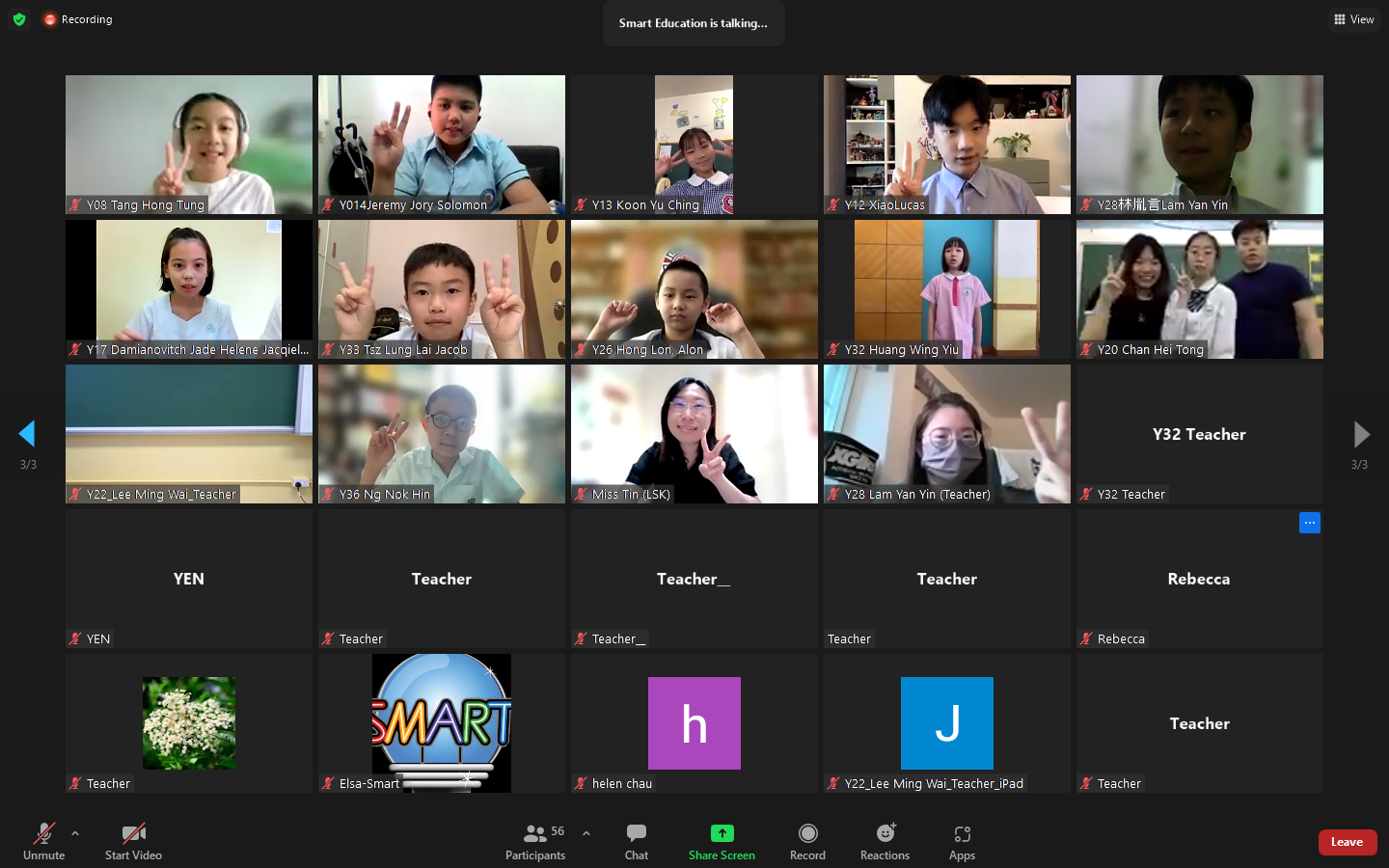Click muted mic icon on YEN label
Screen dimensions: 1389x868
coord(75,638)
